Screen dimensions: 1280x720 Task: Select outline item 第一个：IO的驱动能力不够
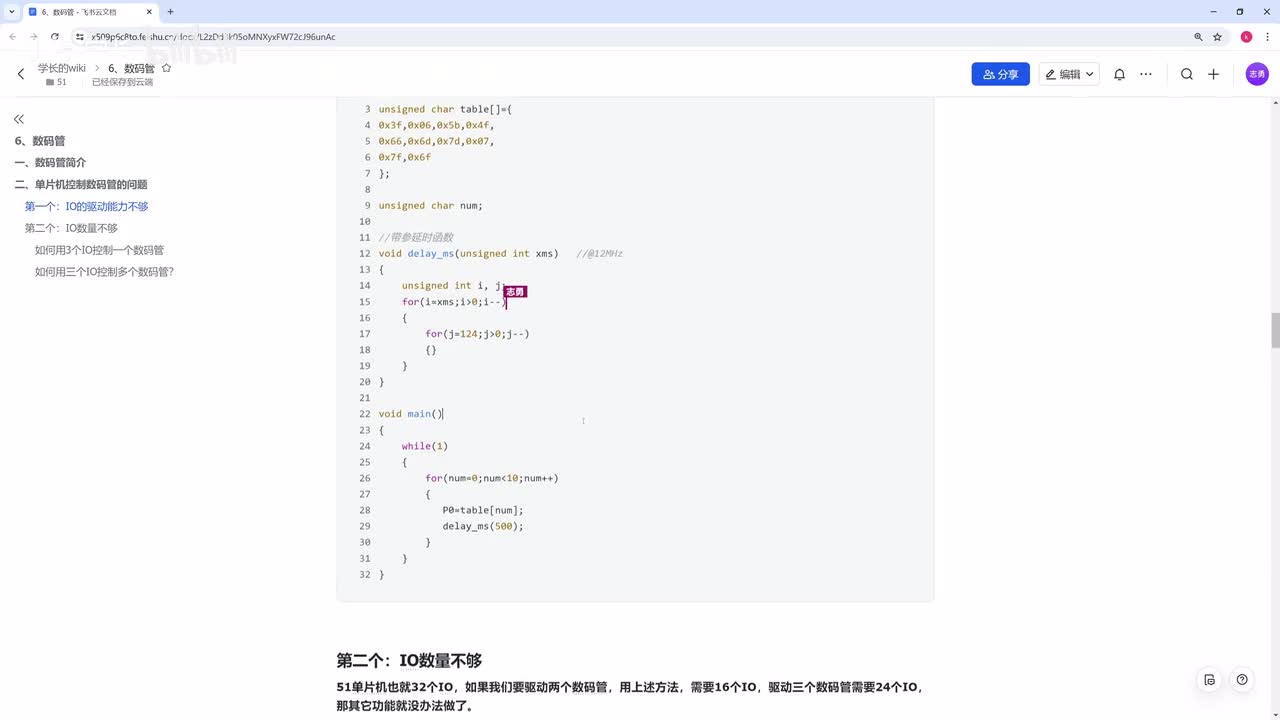(87, 206)
